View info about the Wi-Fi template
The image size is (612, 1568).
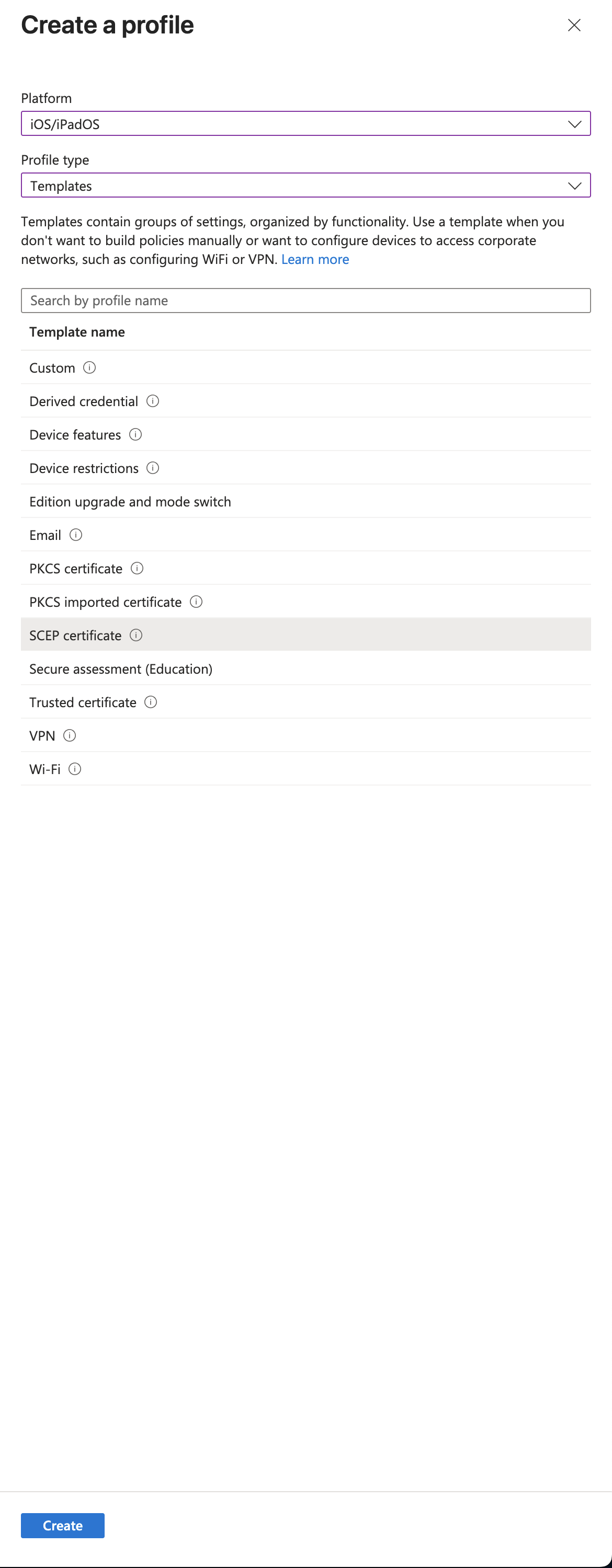pyautogui.click(x=75, y=769)
